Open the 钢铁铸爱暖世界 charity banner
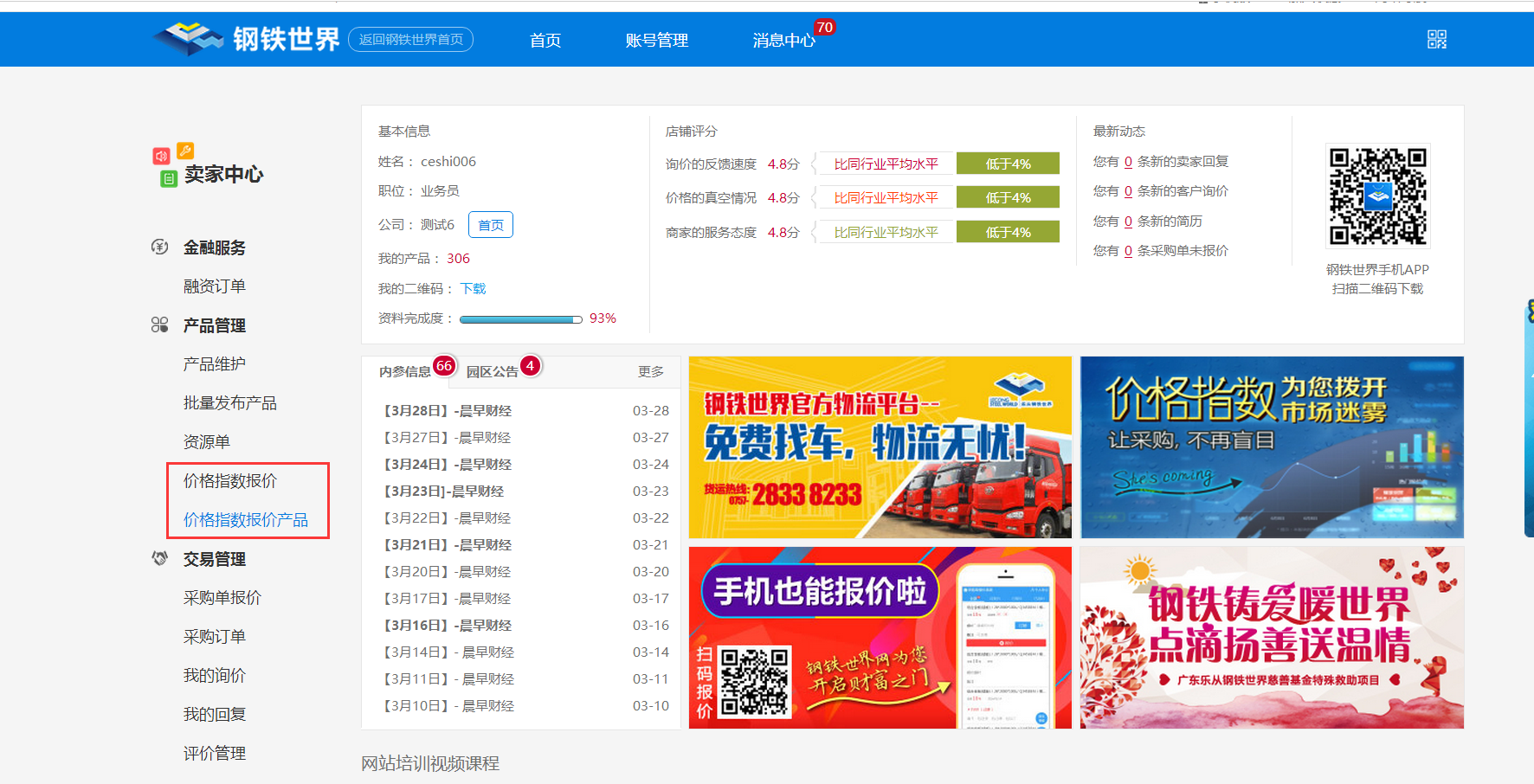Screen dimensions: 1534x784 click(1272, 638)
